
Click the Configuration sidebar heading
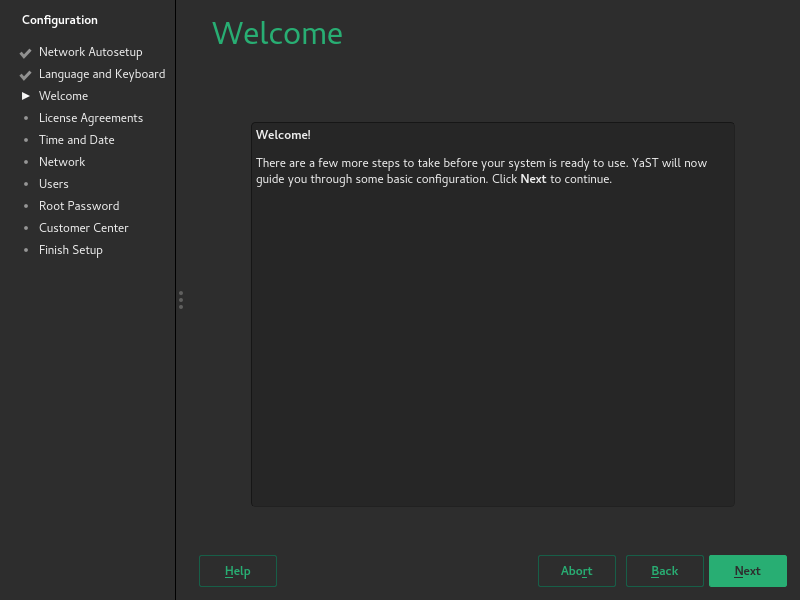tap(60, 20)
